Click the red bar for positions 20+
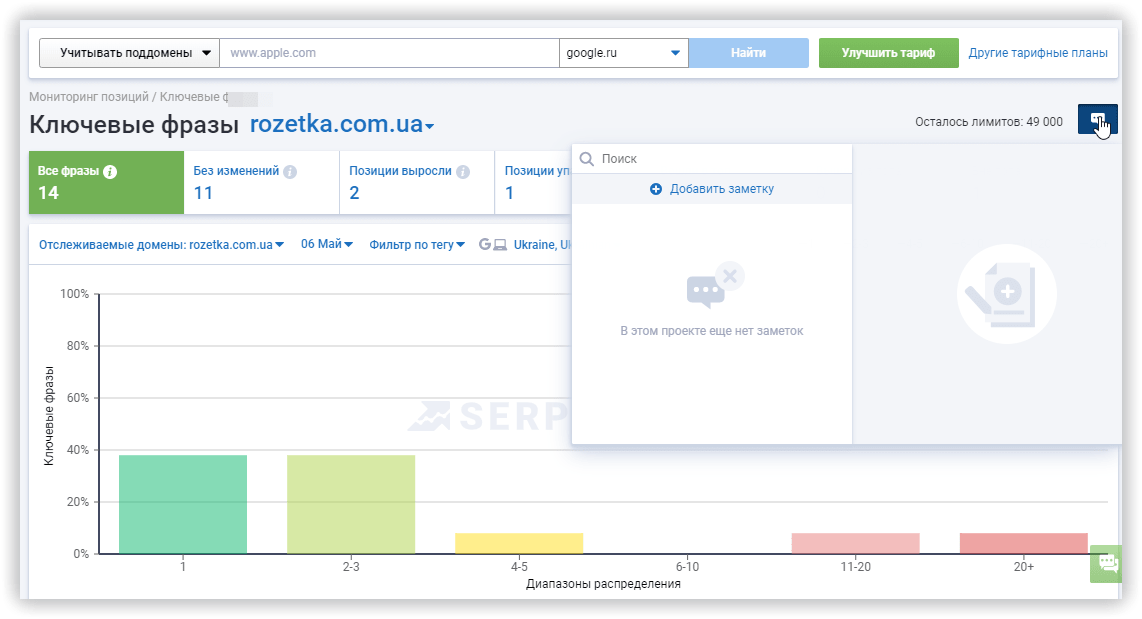Screen dimensions: 1142x619 [1024, 543]
